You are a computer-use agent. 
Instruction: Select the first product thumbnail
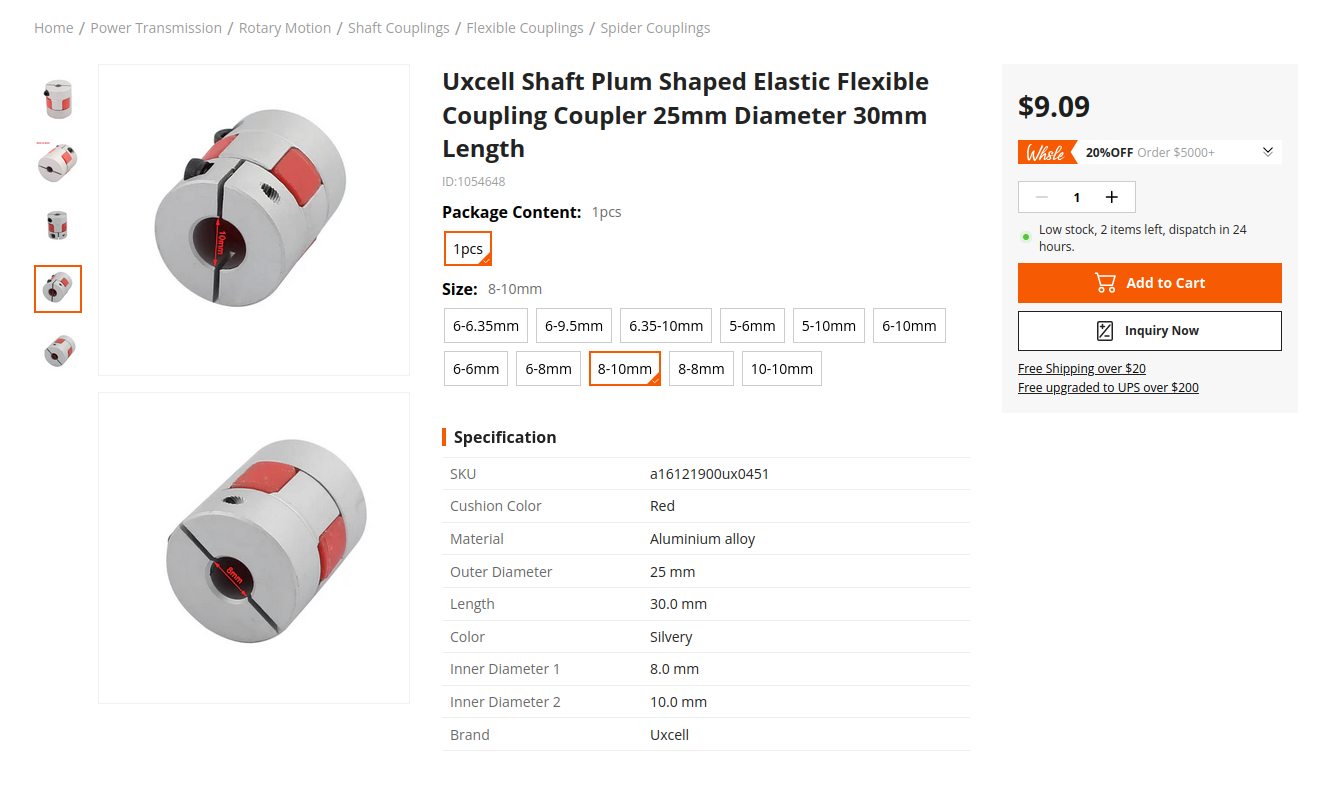pos(58,100)
